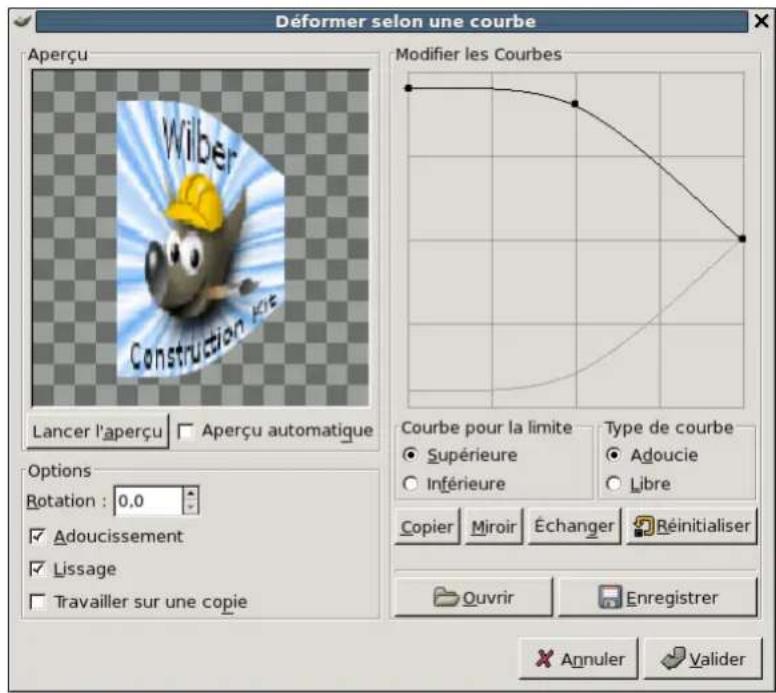Reset curves with the Réinitialiser button
776x693 pixels.
coord(692,527)
